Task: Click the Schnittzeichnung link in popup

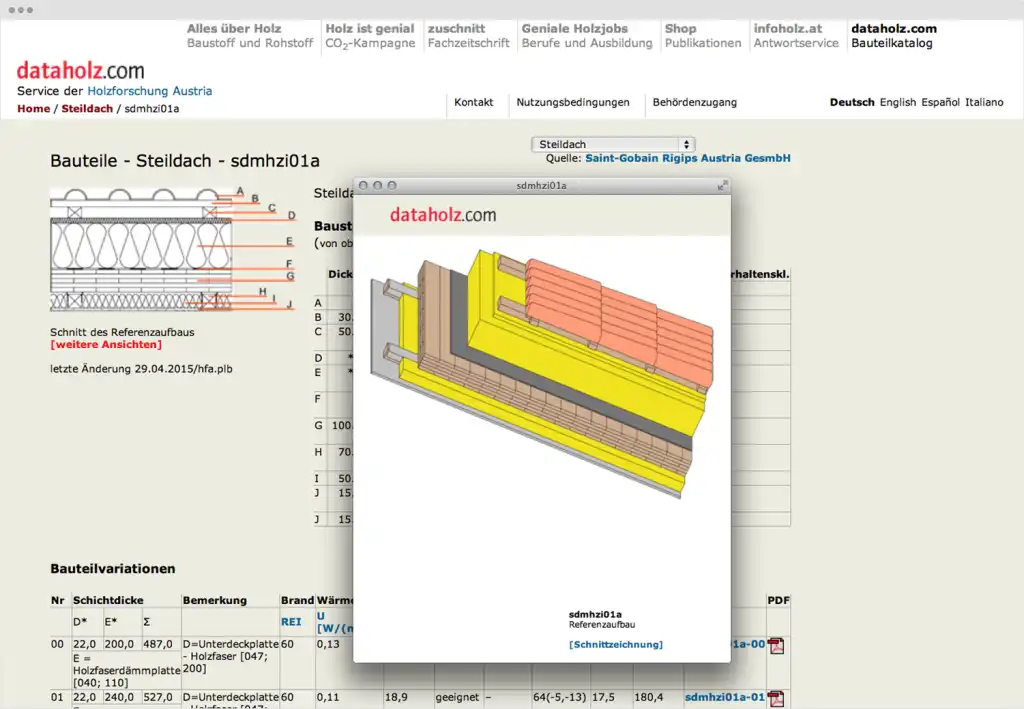Action: [615, 645]
